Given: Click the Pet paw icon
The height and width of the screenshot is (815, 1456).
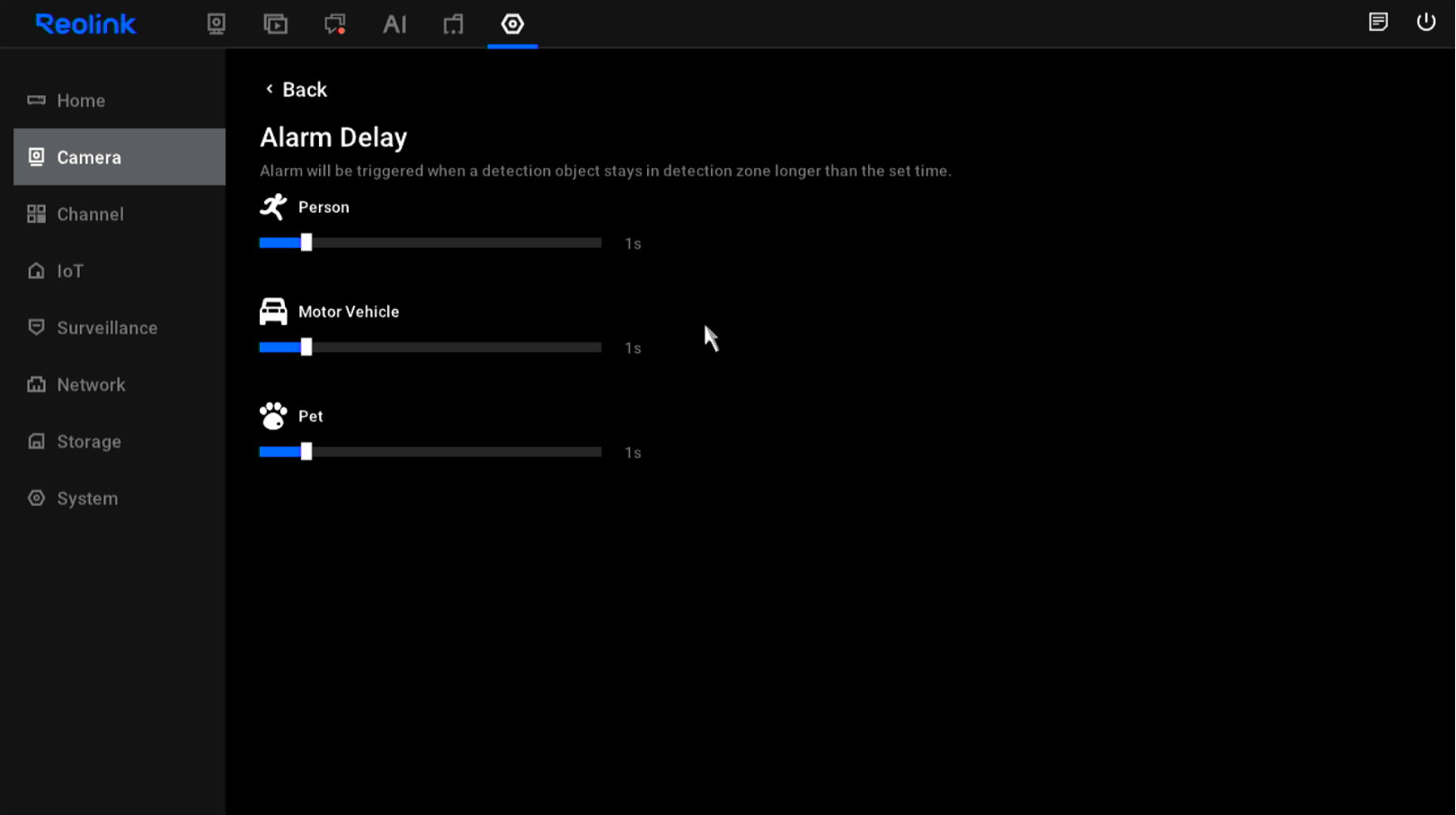Looking at the screenshot, I should [x=273, y=416].
